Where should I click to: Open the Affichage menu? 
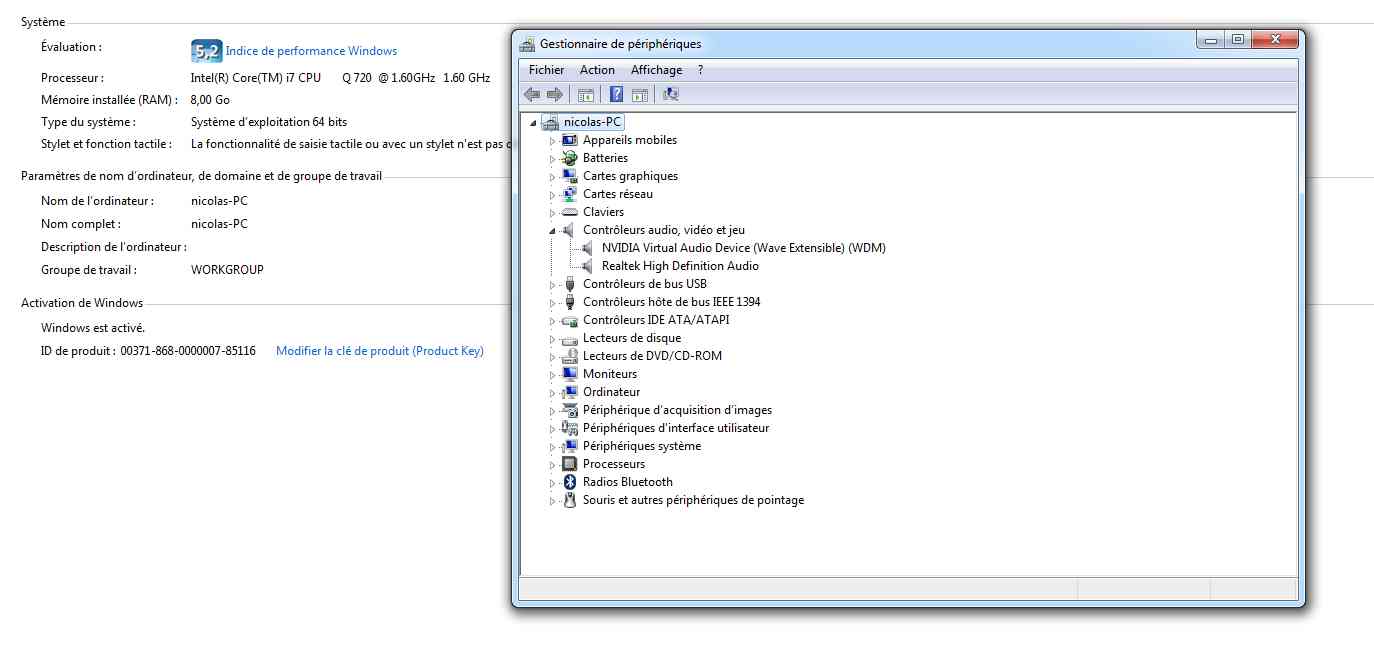pos(656,70)
